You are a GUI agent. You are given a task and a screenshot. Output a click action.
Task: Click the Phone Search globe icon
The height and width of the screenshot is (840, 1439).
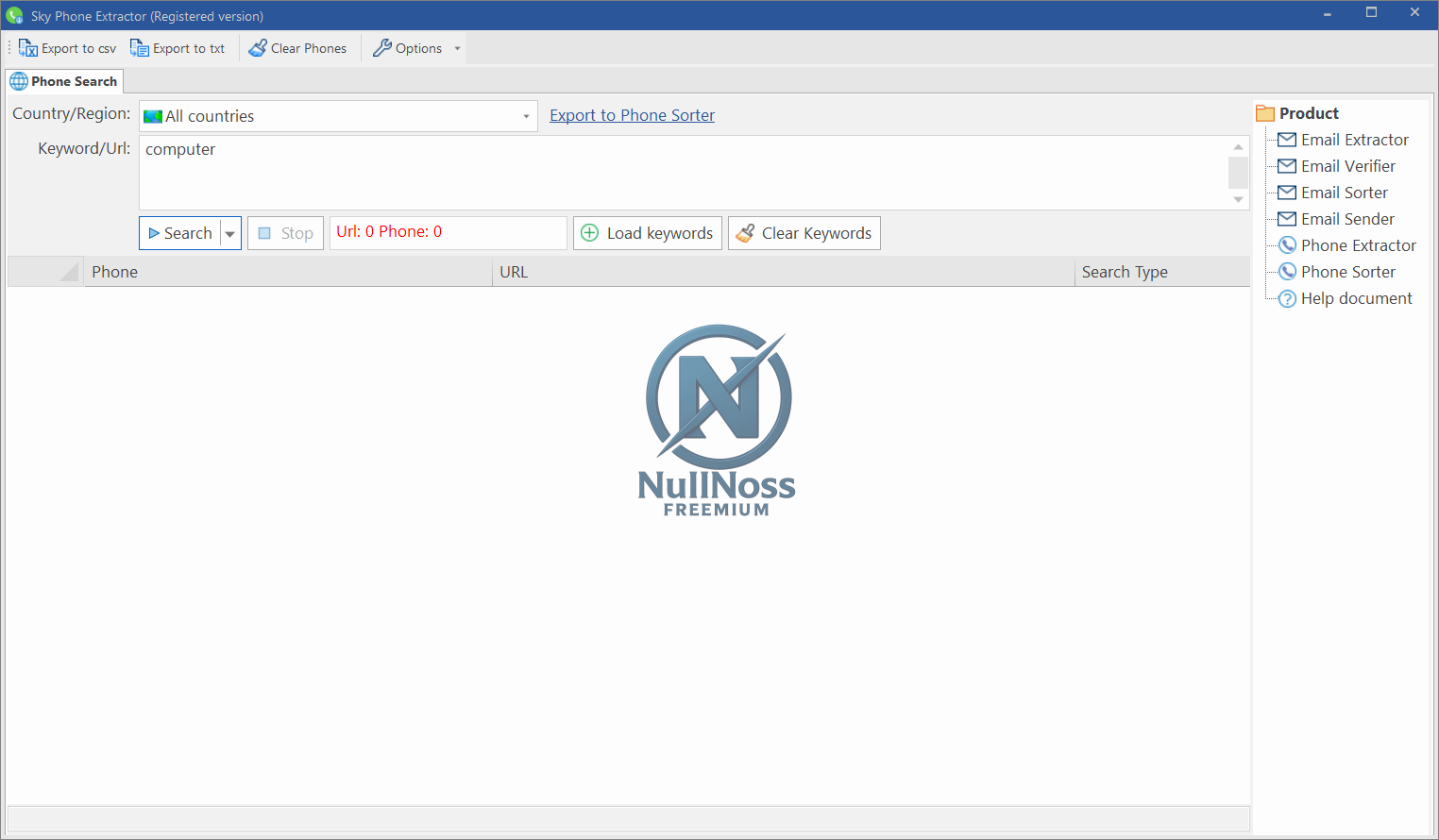[x=19, y=81]
